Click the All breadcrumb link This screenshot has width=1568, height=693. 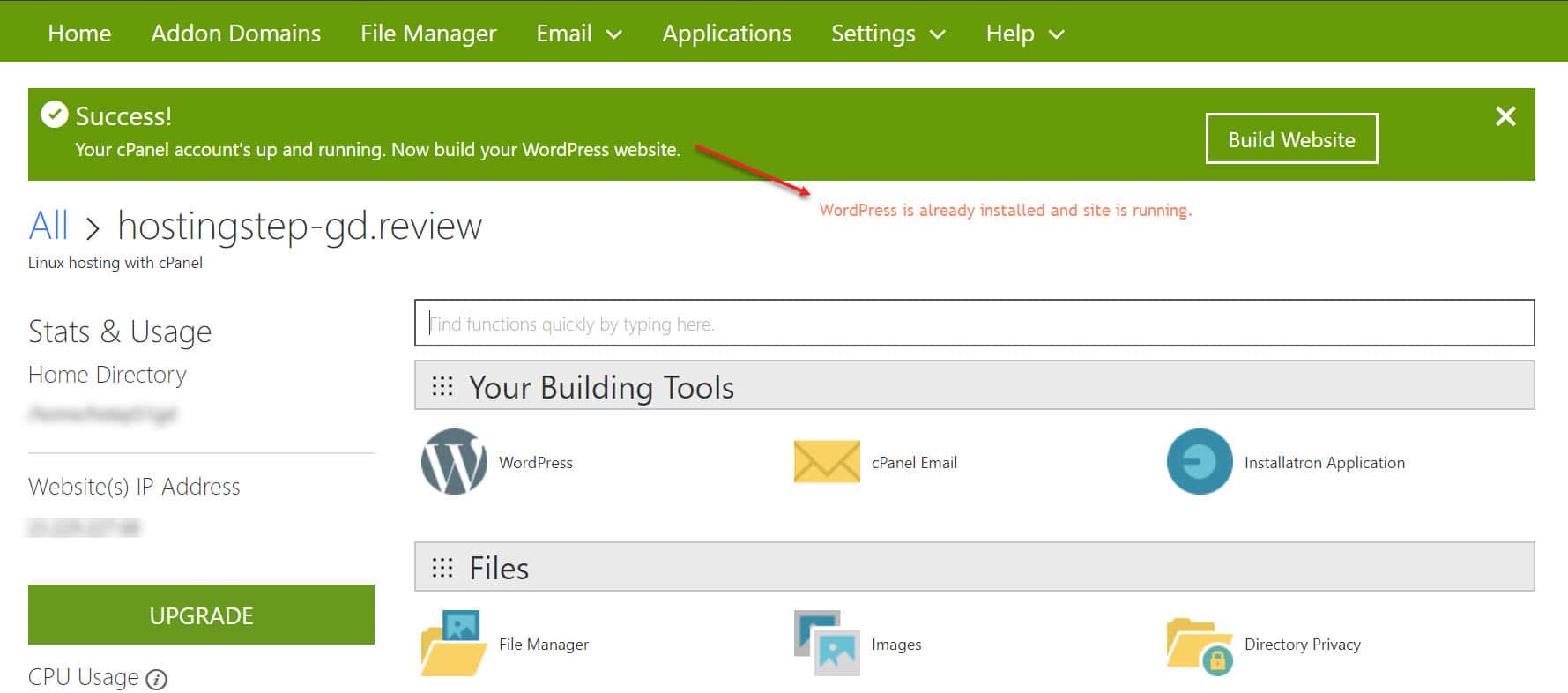point(48,226)
